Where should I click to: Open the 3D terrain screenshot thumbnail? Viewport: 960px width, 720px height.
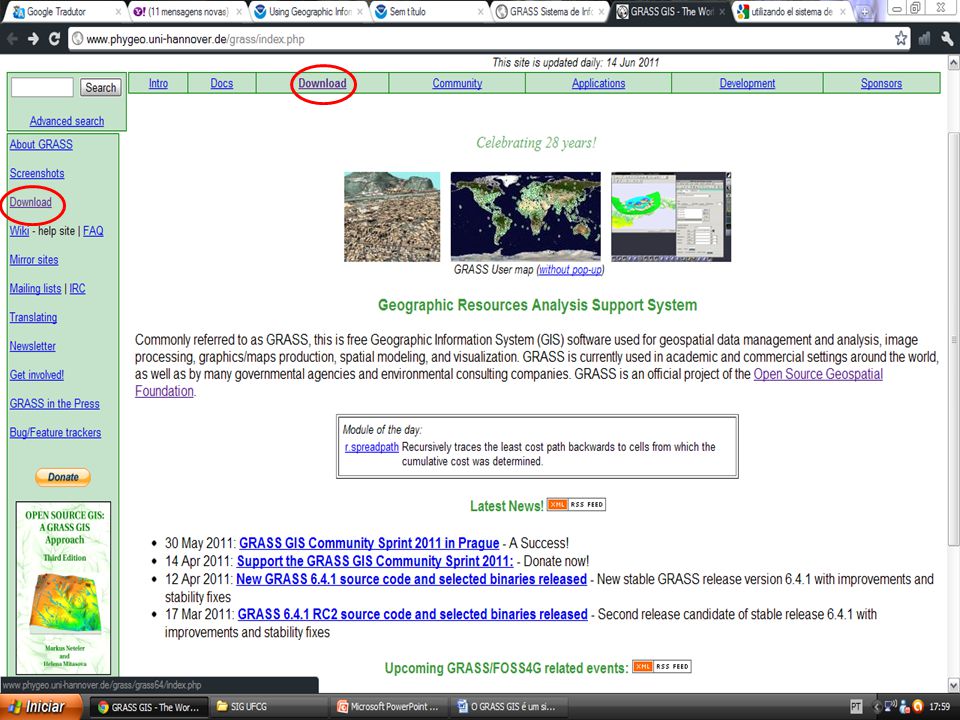[x=392, y=217]
